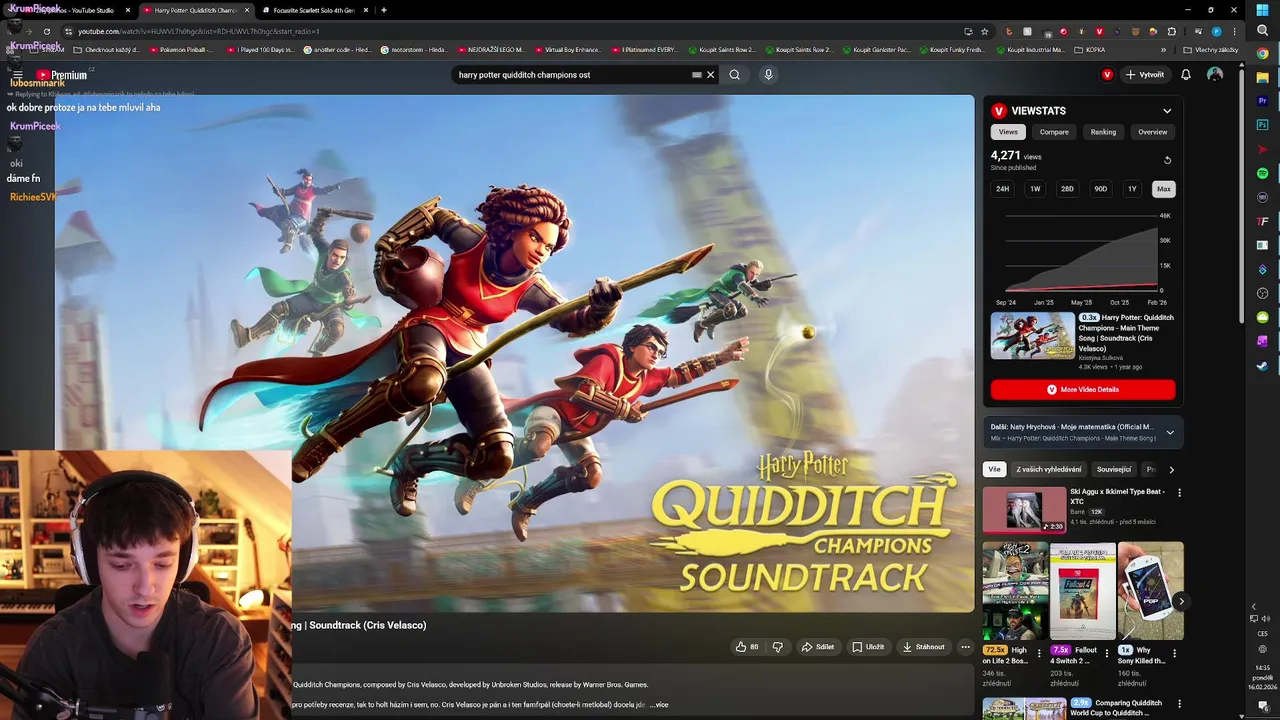The width and height of the screenshot is (1280, 720).
Task: Click the Vytvořit create button
Action: 1145,75
